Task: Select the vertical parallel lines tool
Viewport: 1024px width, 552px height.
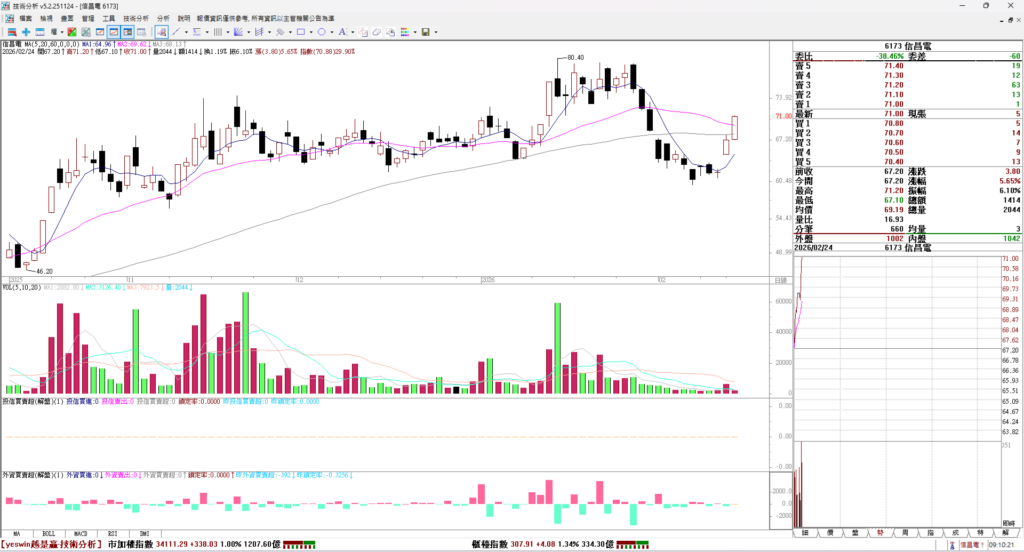Action: coord(217,32)
